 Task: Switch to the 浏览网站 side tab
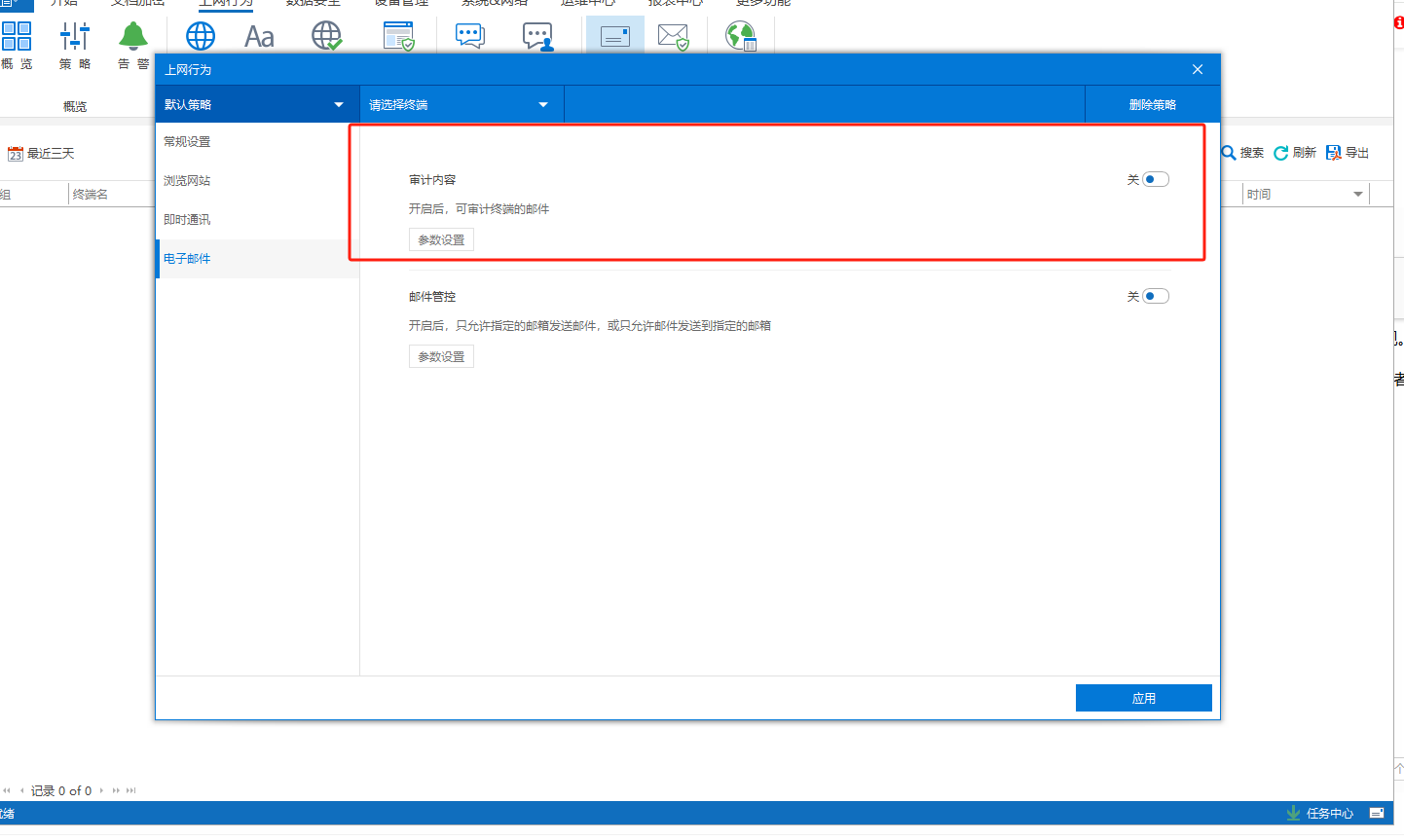(x=187, y=181)
